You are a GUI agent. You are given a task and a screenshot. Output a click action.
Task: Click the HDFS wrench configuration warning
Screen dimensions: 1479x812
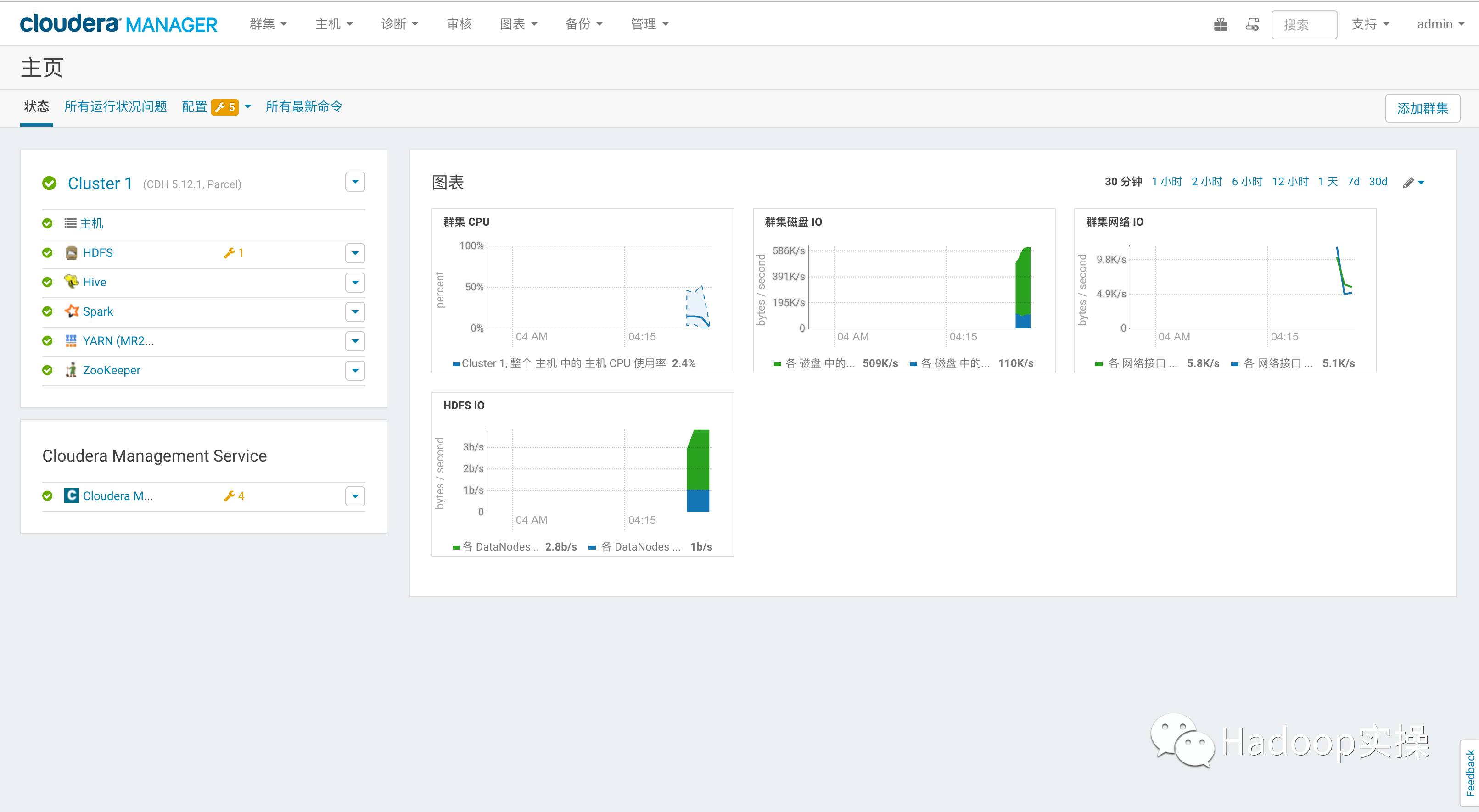tap(234, 252)
